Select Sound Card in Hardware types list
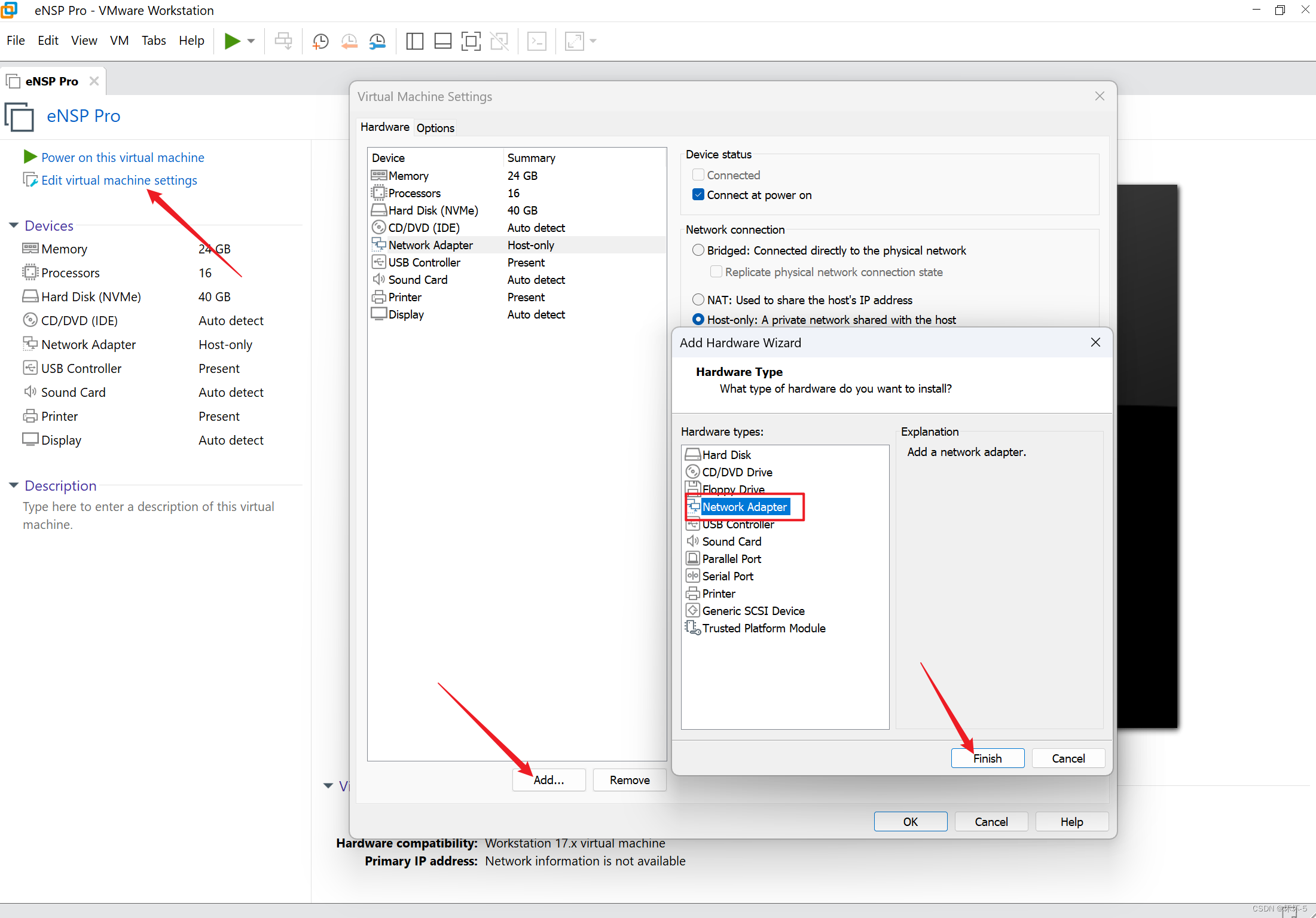 coord(732,541)
